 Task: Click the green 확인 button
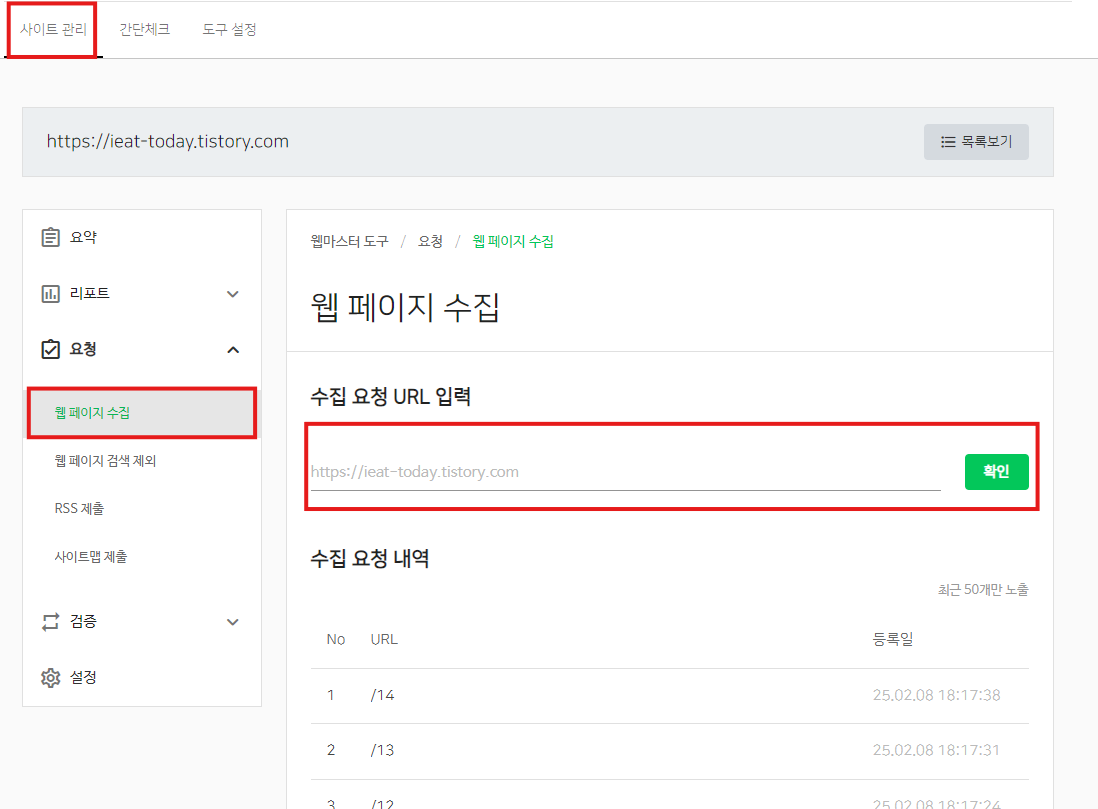coord(996,471)
